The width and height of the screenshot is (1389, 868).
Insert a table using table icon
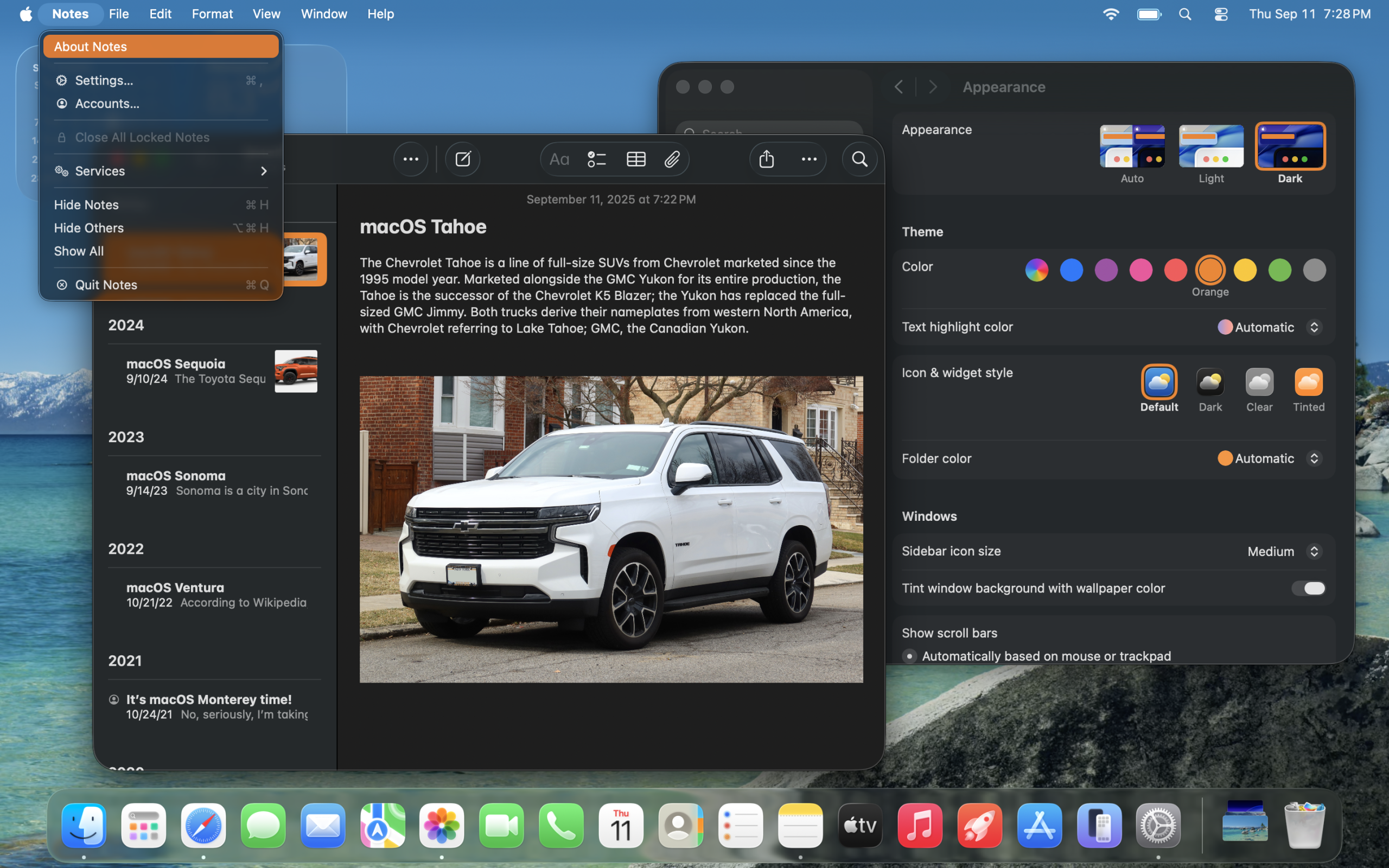[x=635, y=159]
